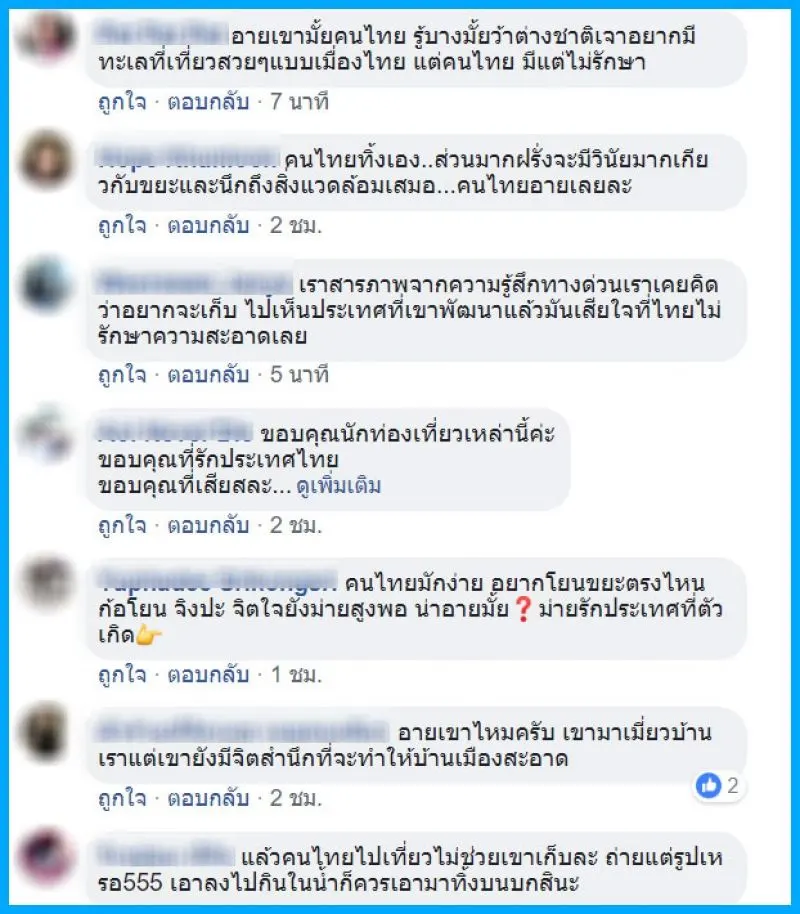
Task: Open sixth commenter's profile avatar
Action: point(47,733)
